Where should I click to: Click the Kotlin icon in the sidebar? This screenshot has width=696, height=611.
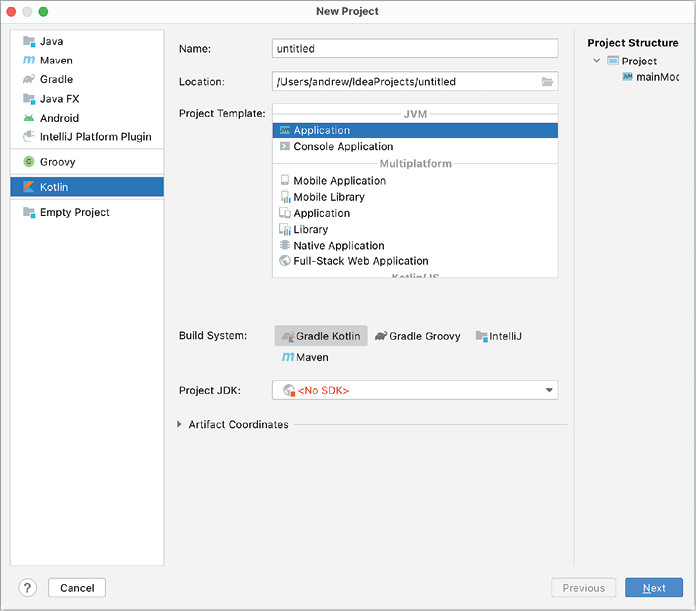[29, 187]
